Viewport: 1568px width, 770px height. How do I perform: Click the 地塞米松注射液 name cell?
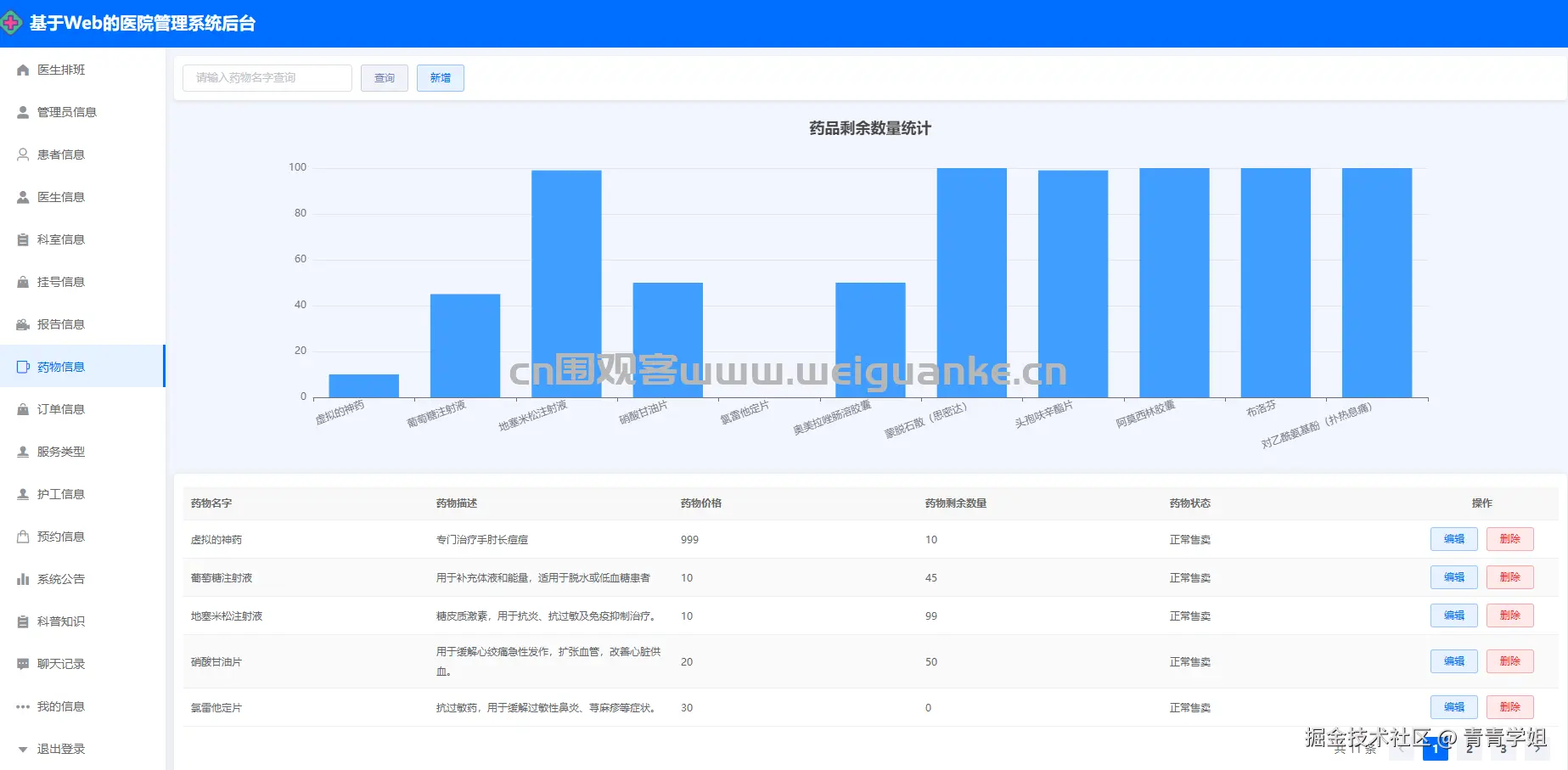227,616
